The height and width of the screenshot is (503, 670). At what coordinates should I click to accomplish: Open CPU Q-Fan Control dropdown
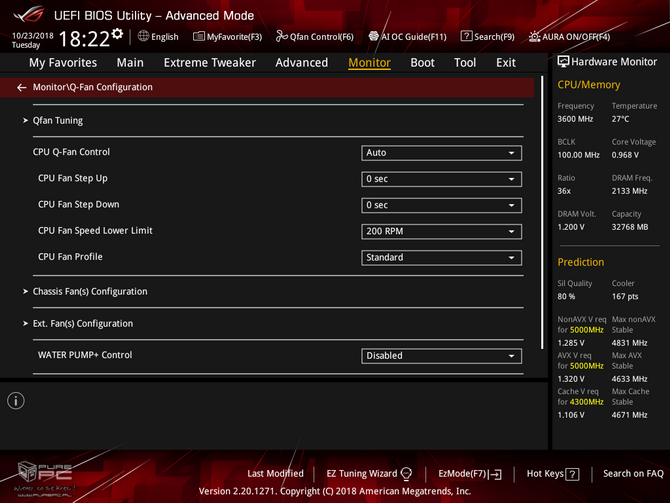pyautogui.click(x=441, y=153)
